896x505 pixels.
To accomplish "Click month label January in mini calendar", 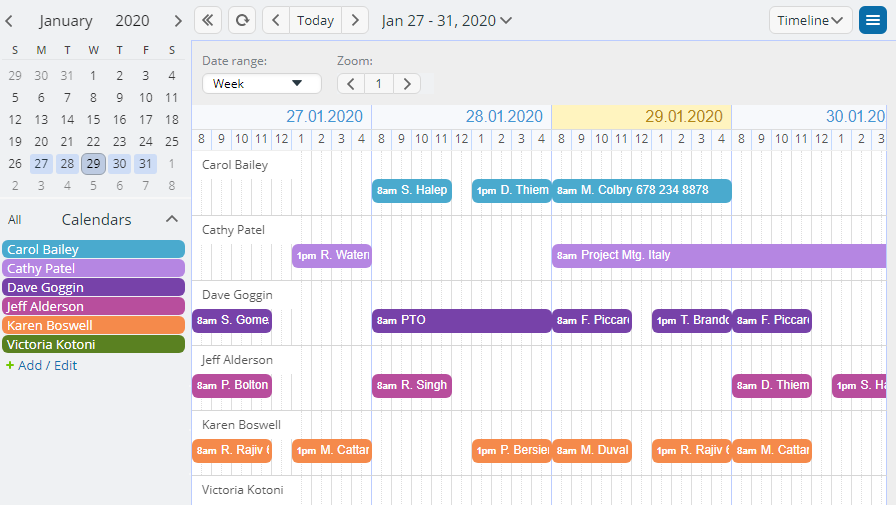I will tap(66, 21).
